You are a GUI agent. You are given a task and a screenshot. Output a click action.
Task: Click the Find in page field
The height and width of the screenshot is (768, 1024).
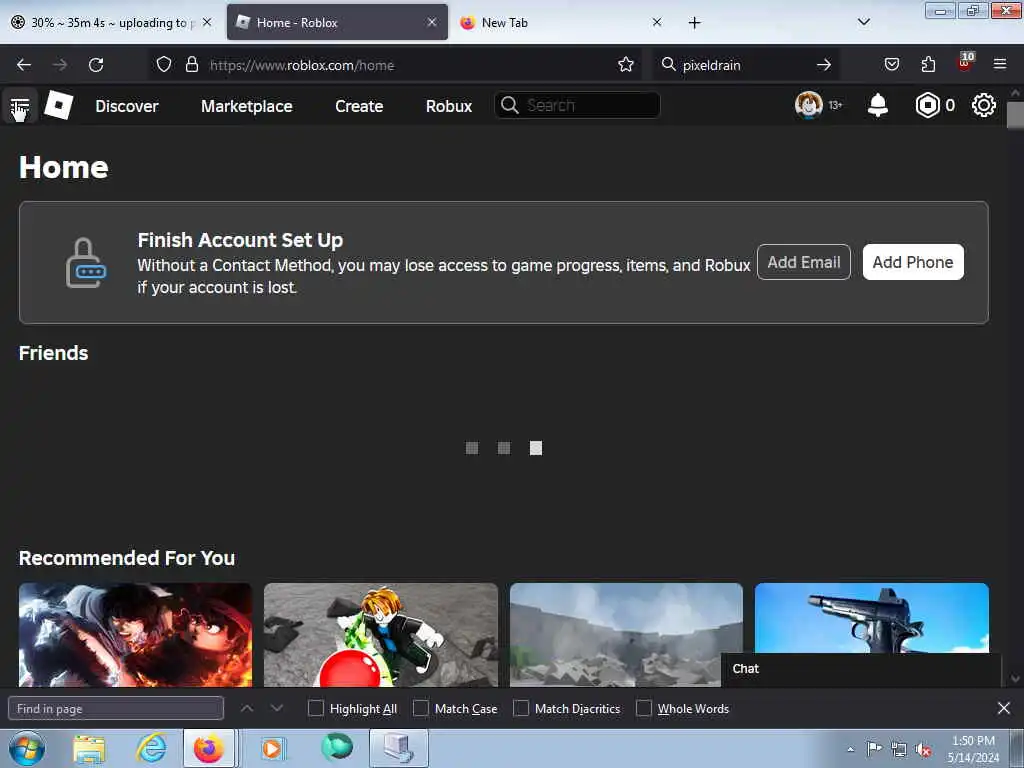[116, 708]
